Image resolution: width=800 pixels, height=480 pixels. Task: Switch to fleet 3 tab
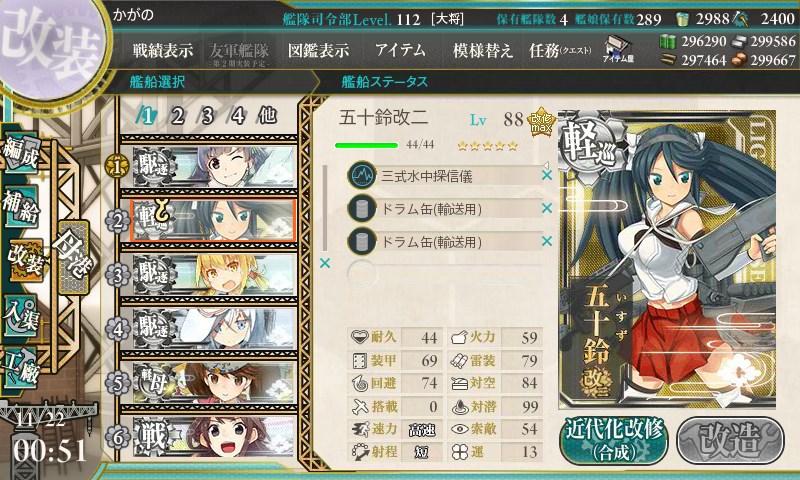[x=207, y=116]
